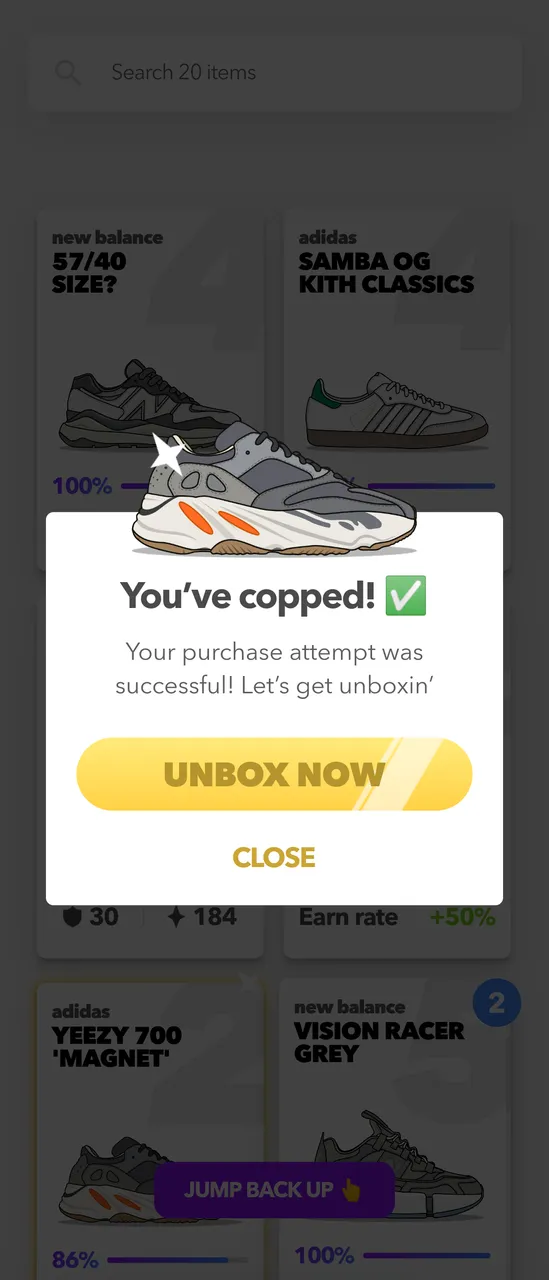This screenshot has height=1280, width=549.
Task: Click the Yeezy 700 sneaker illustration in the dialog
Action: (x=275, y=488)
